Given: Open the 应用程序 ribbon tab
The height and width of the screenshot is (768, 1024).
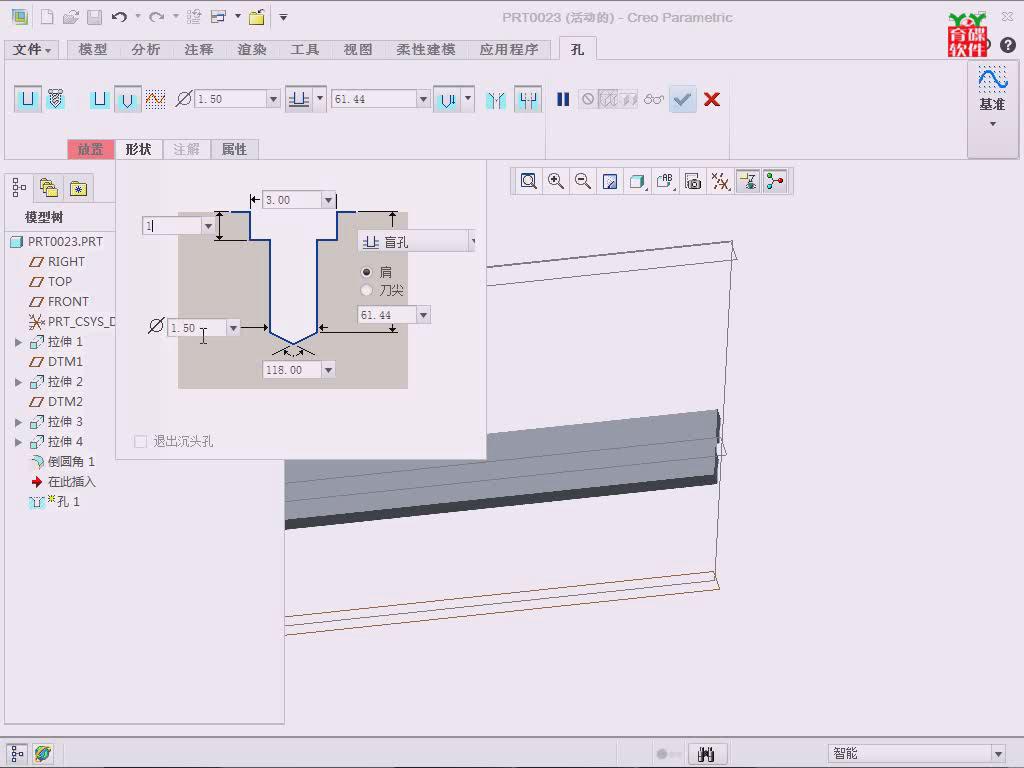Looking at the screenshot, I should (509, 50).
